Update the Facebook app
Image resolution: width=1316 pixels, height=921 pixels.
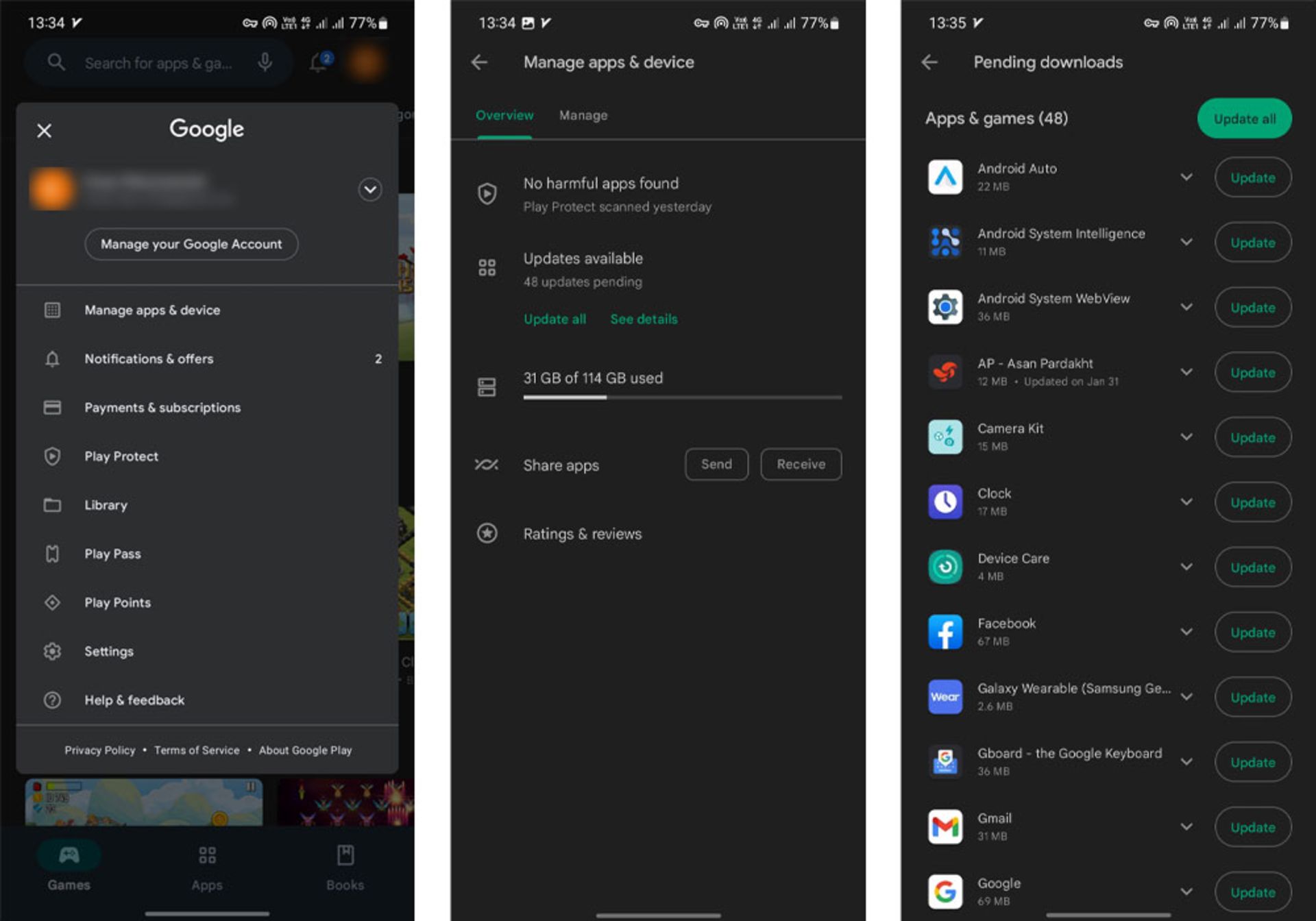pyautogui.click(x=1252, y=632)
